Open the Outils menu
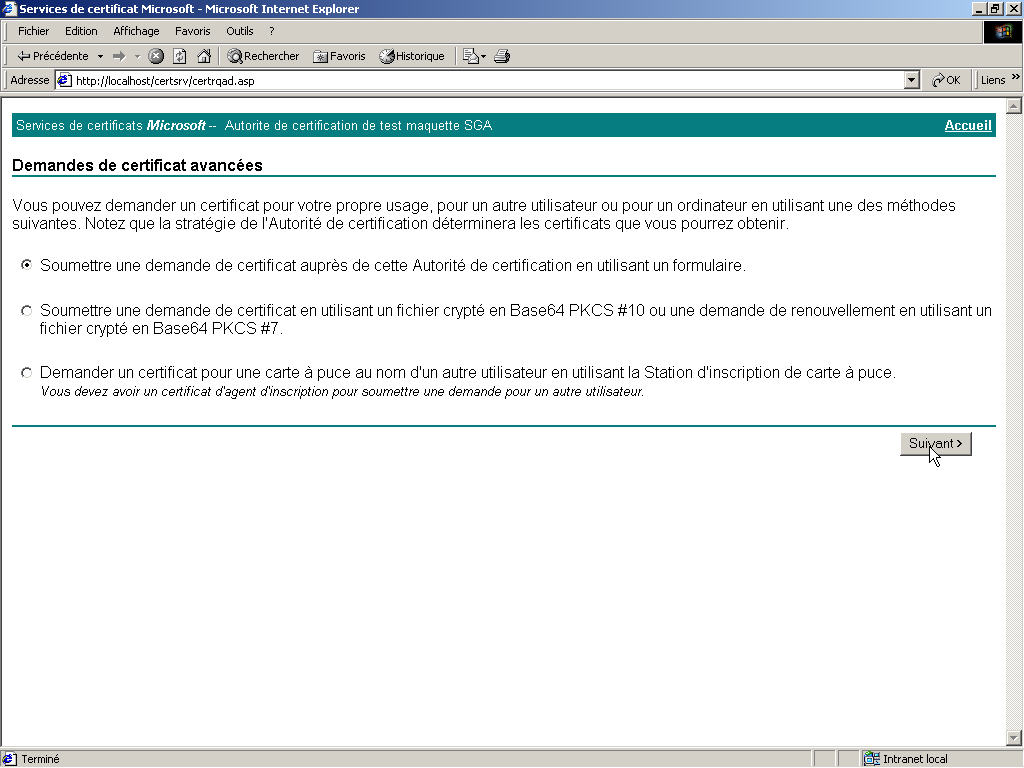 point(240,31)
